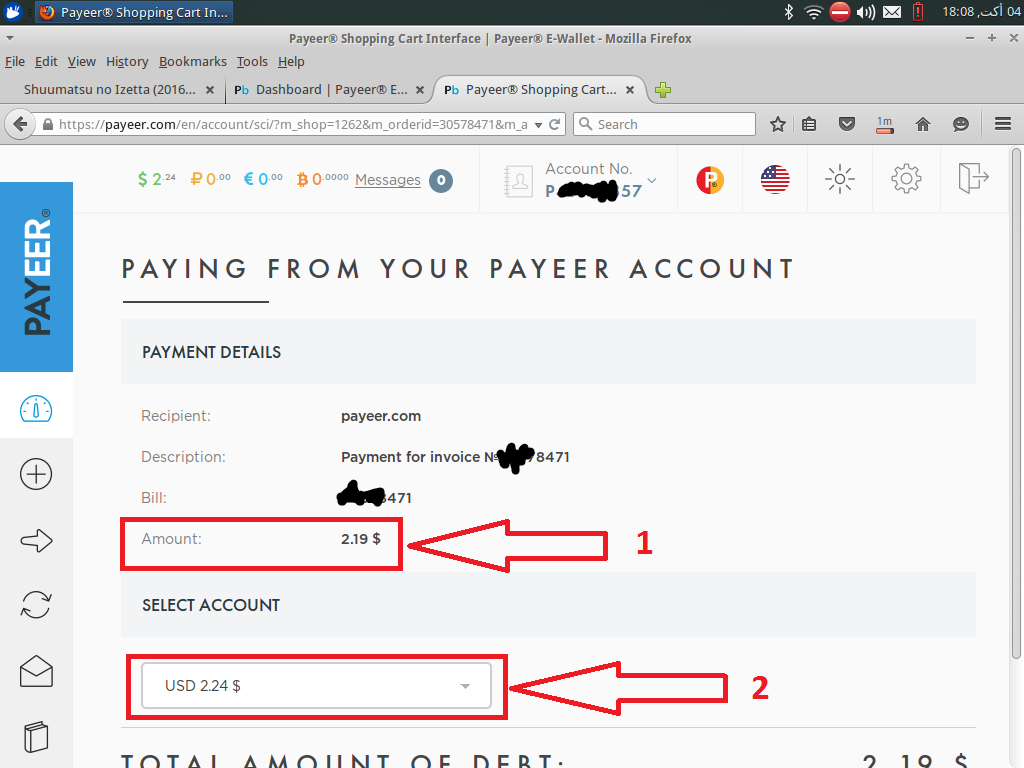Switch to the Shuumatsu no Izetta tab
The image size is (1024, 768).
110,89
